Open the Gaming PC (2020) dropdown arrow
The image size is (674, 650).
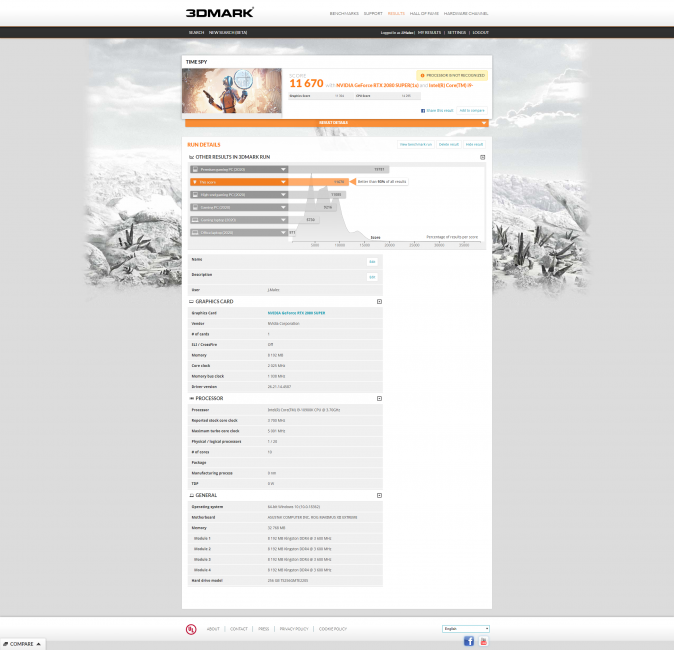point(283,207)
